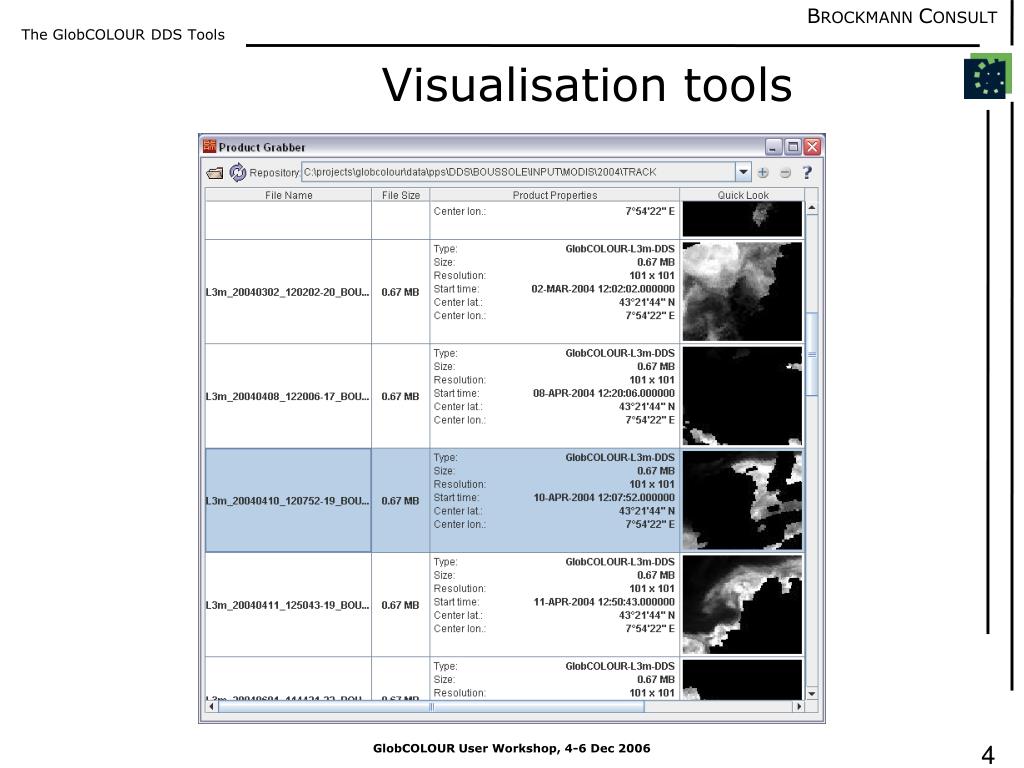Screen dimensions: 1024x768
Task: Click the horizontal scrollbar left arrow
Action: pos(211,706)
